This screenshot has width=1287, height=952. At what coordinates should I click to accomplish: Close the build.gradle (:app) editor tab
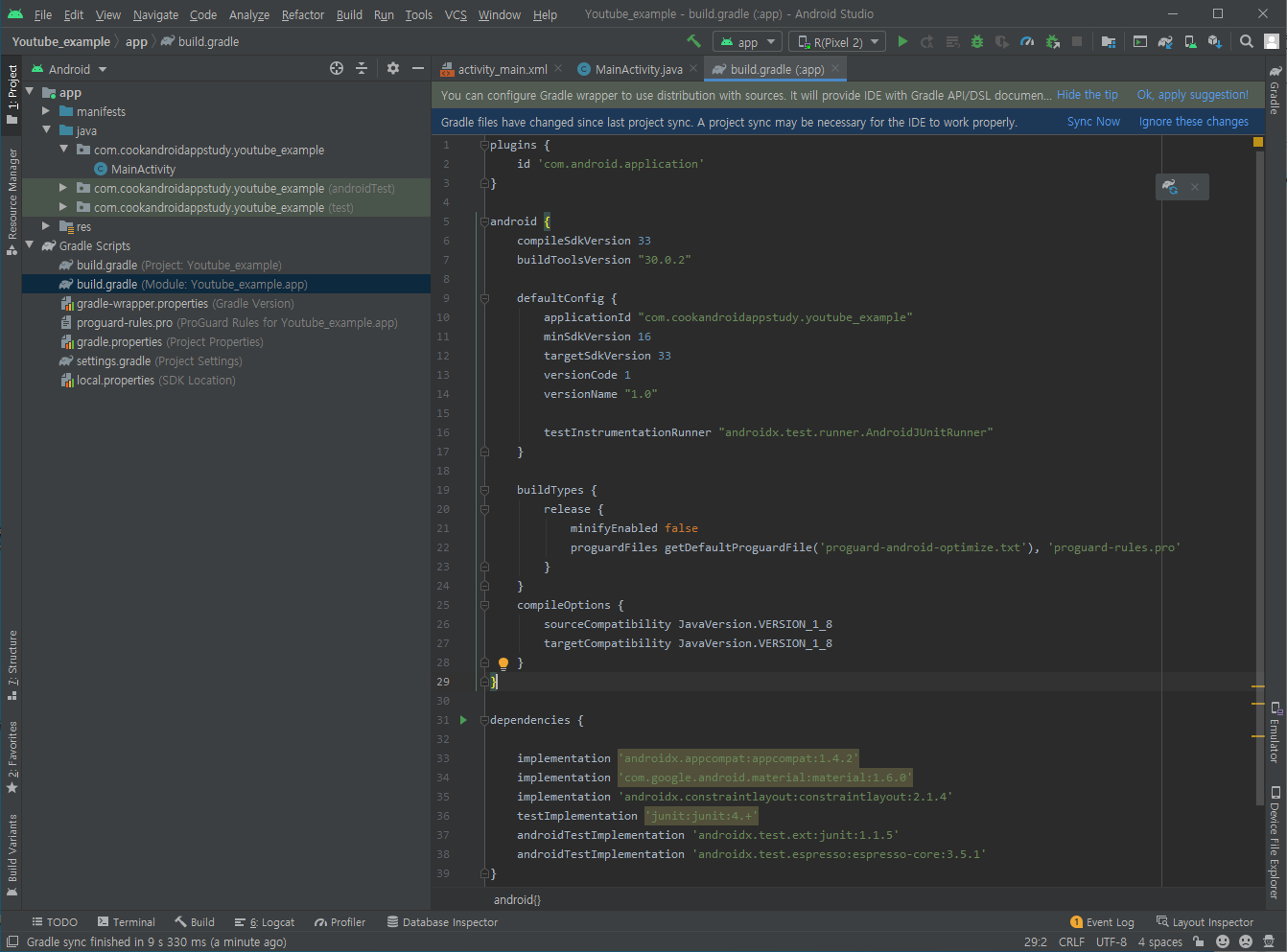[835, 68]
